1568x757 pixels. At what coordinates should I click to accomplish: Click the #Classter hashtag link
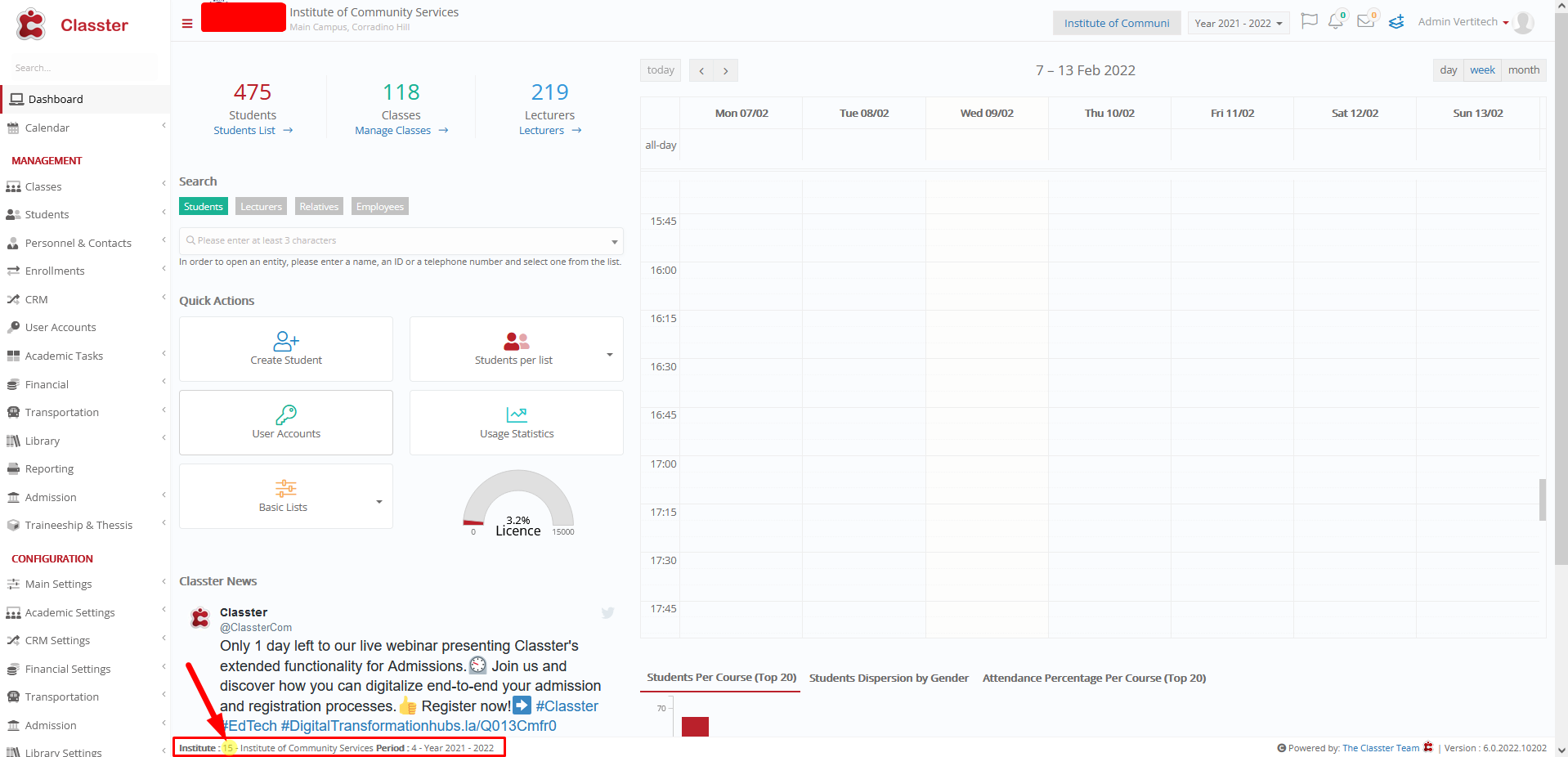click(567, 706)
